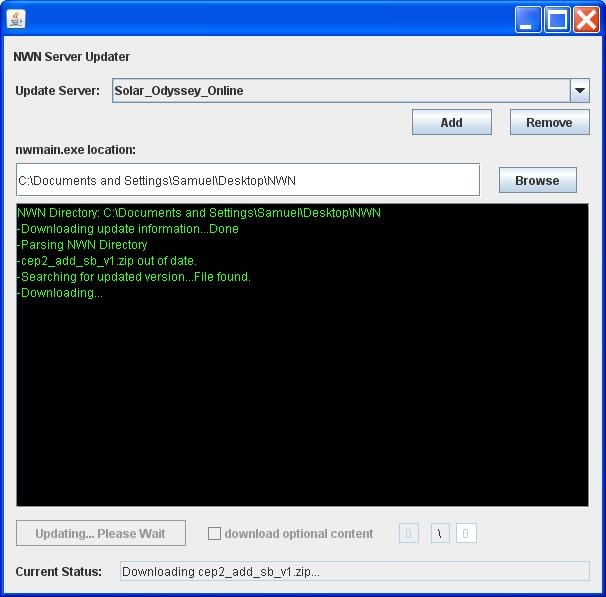Click the left counter box showing 0
Image resolution: width=606 pixels, height=597 pixels.
point(408,533)
